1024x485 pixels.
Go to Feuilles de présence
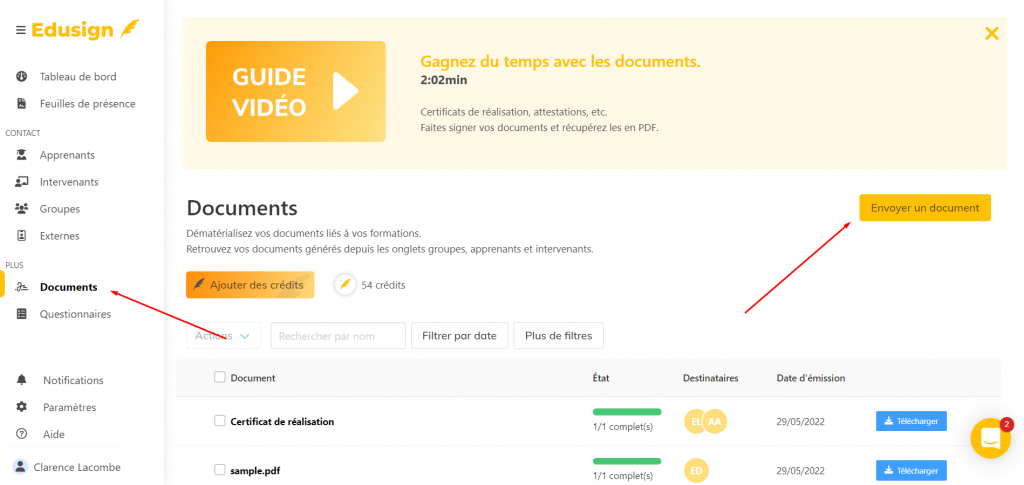[88, 103]
